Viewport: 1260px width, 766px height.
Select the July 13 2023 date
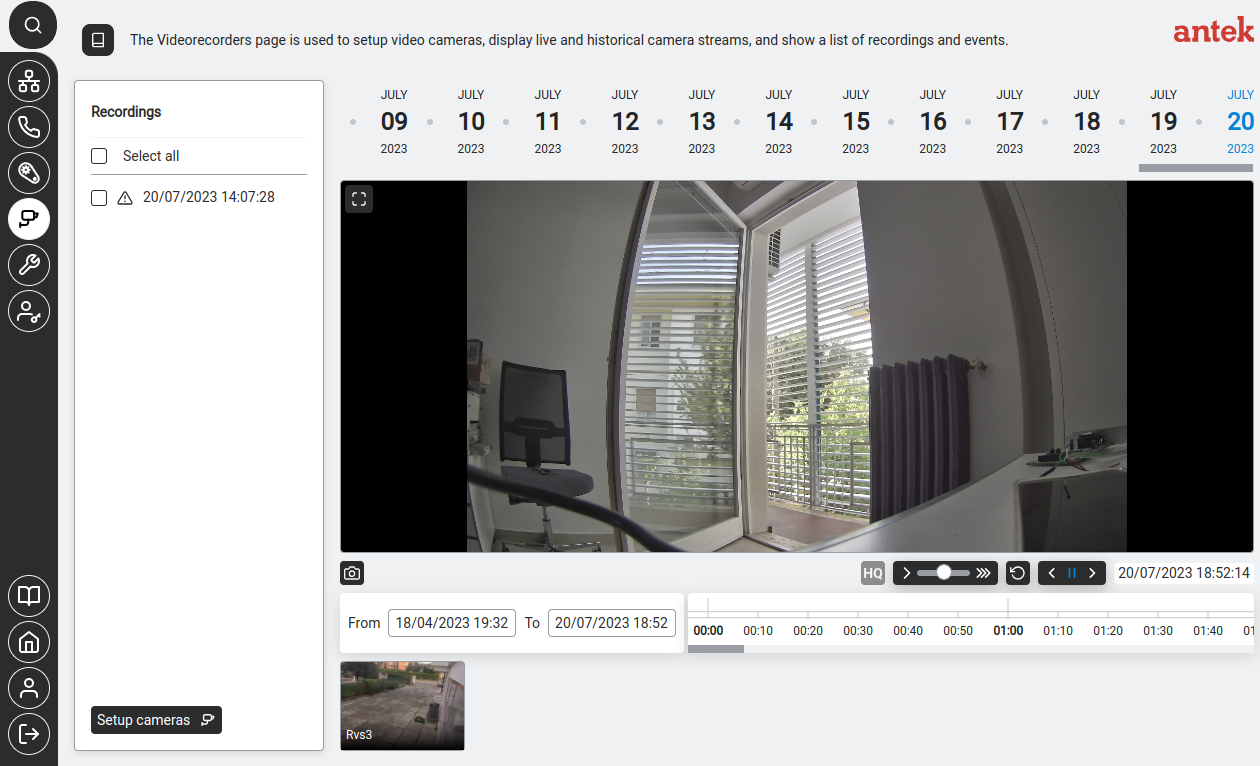click(x=702, y=122)
